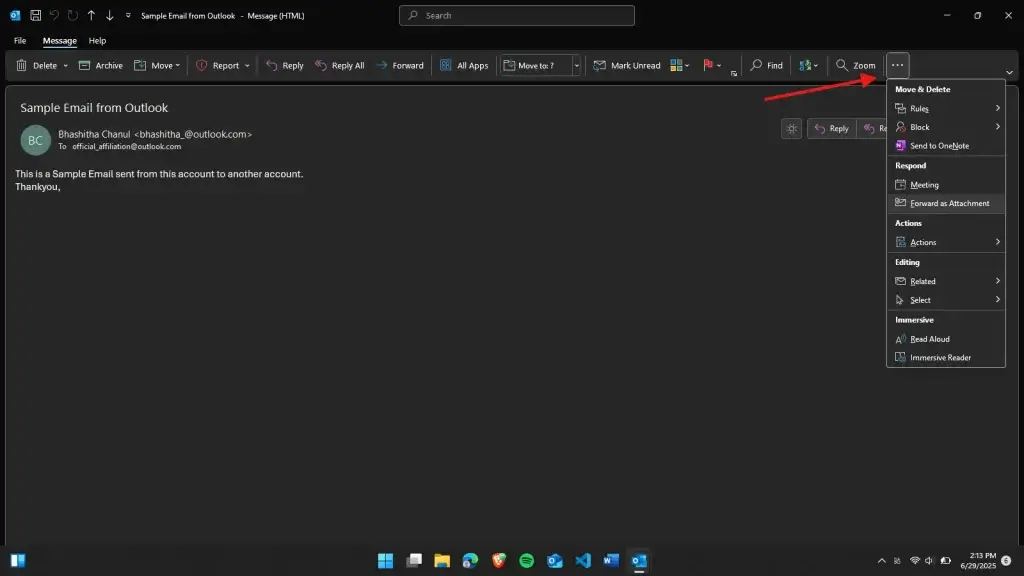The height and width of the screenshot is (576, 1024).
Task: Expand the Block submenu
Action: (946, 127)
